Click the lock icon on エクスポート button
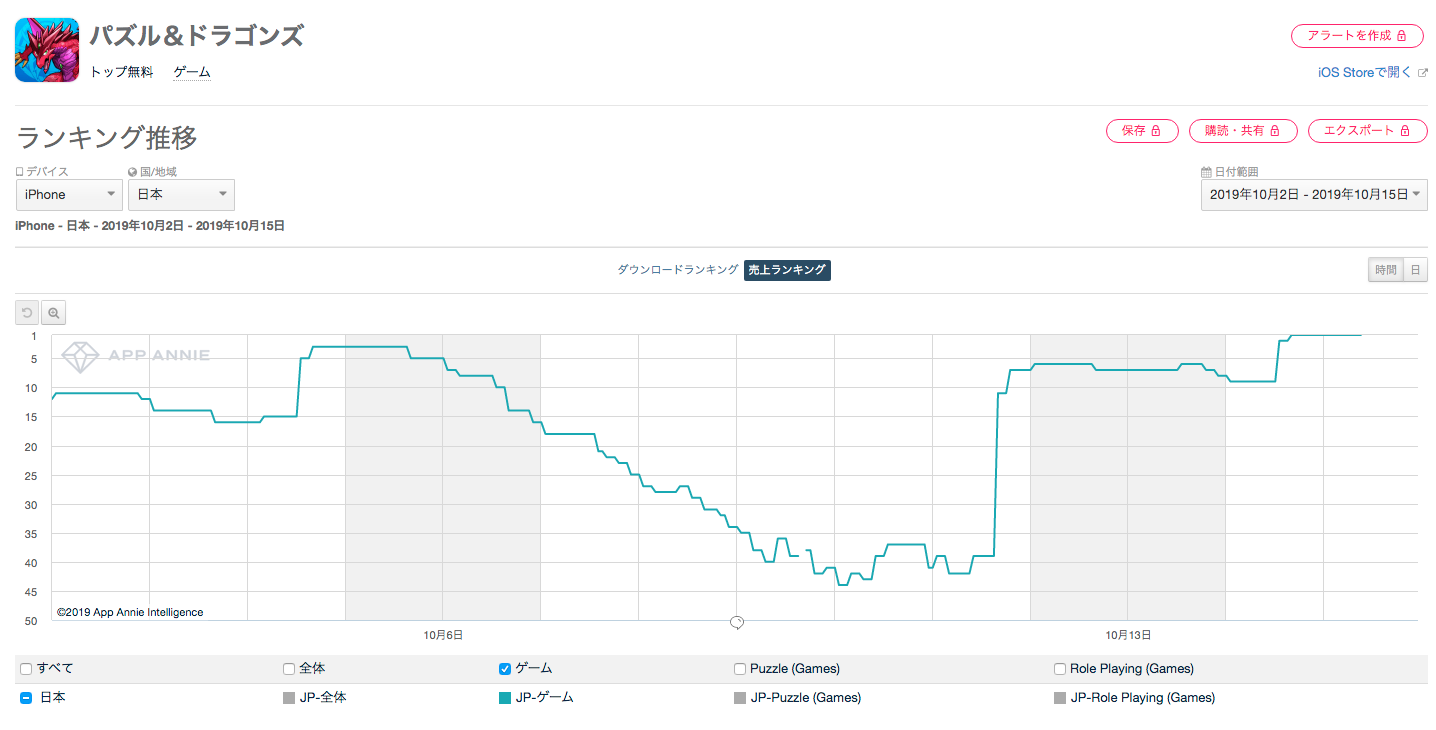1436x730 pixels. coord(1406,131)
